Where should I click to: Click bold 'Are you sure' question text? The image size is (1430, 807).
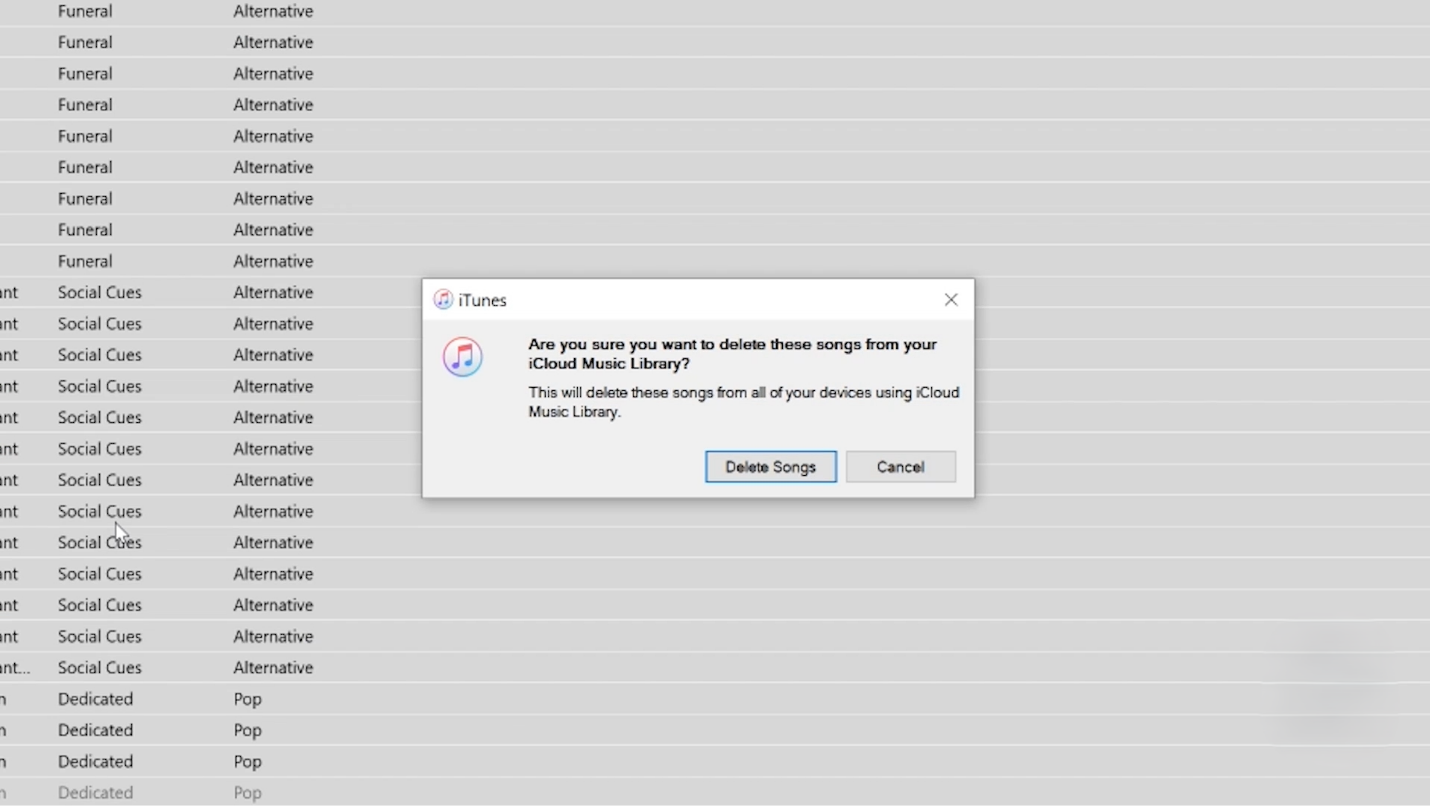coord(732,354)
